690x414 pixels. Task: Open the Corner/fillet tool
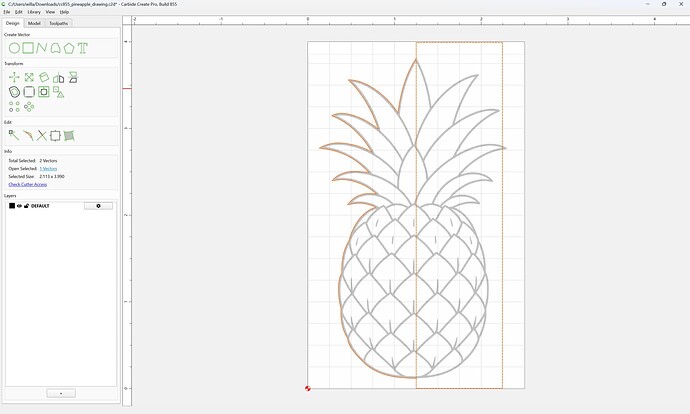coord(29,92)
